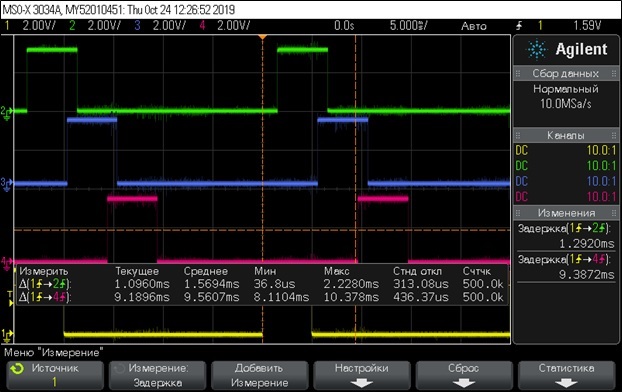622x392 pixels.
Task: Click the Измерение: Задержка softkey
Action: coord(157,375)
